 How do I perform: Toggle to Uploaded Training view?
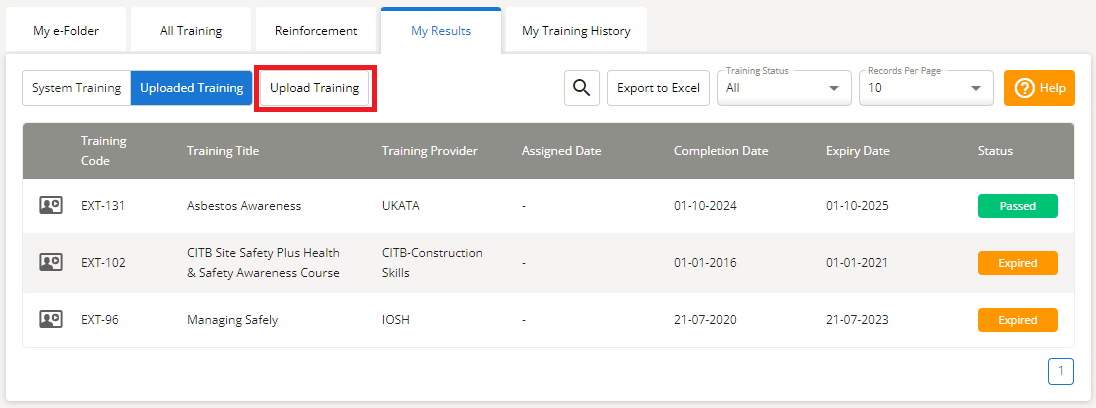(191, 88)
